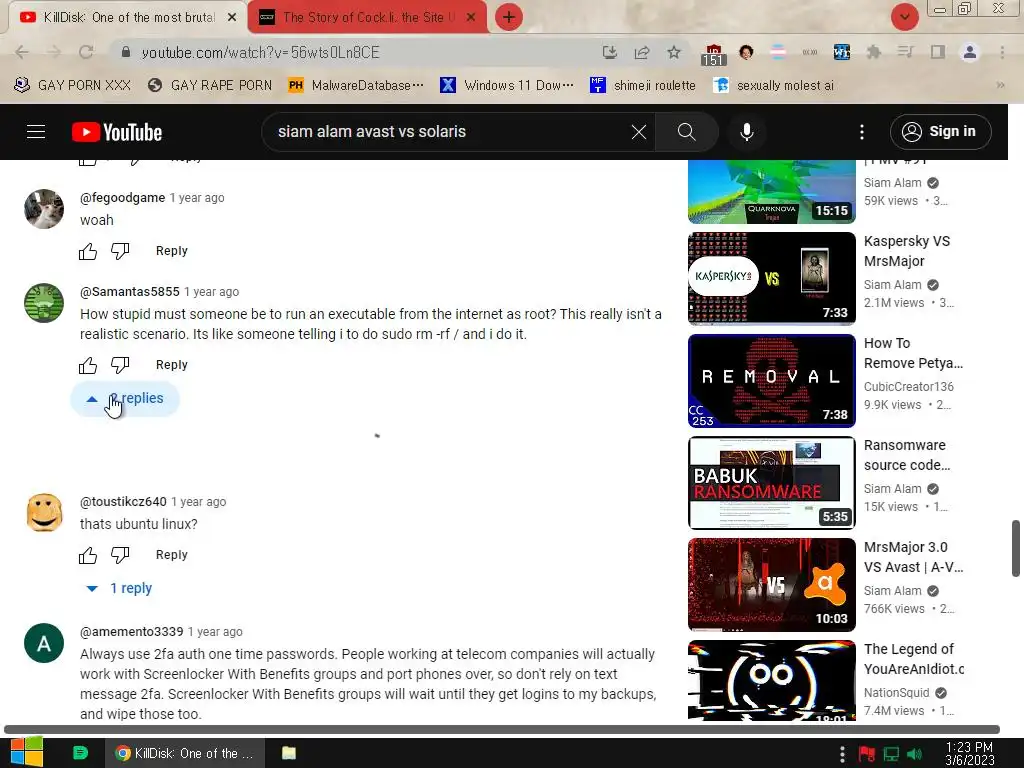Open the shimeji roulette bookmark
This screenshot has height=768, width=1024.
click(643, 86)
